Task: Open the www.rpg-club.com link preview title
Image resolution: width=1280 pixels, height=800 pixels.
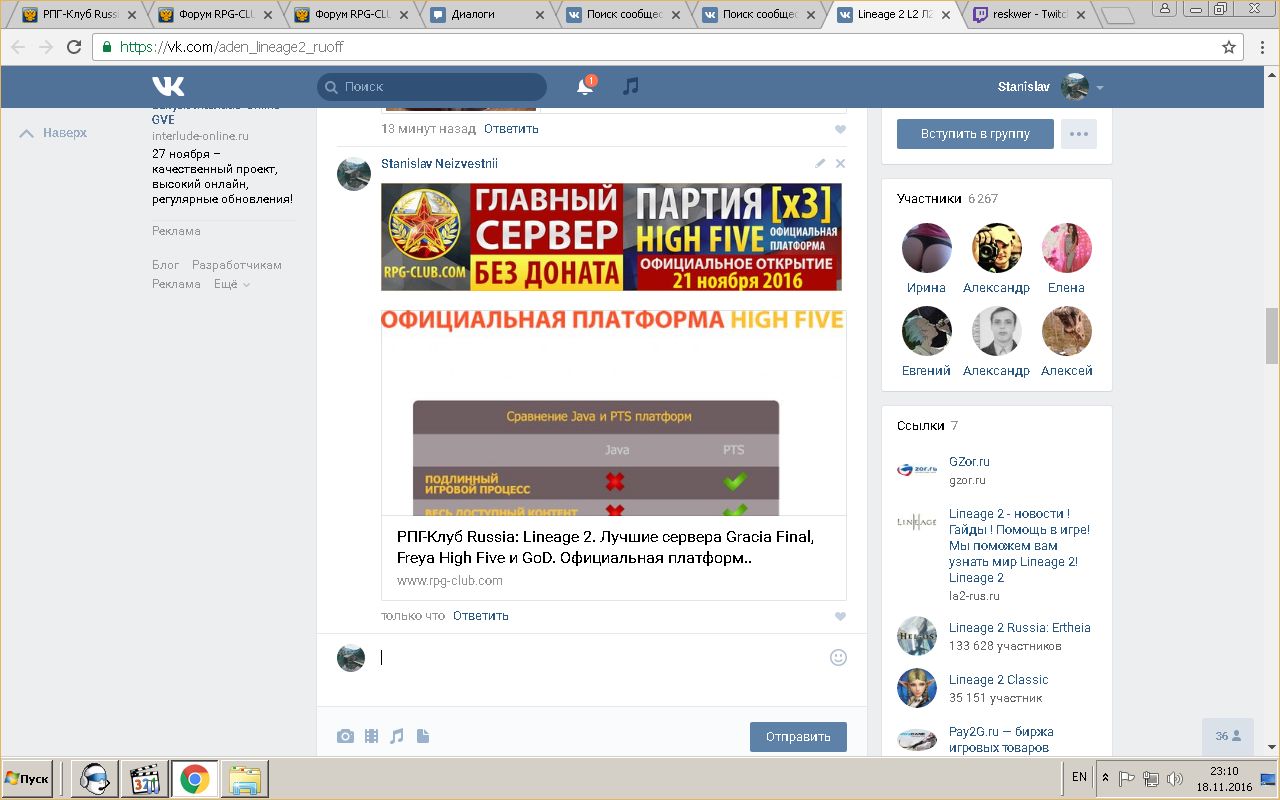Action: pyautogui.click(x=606, y=547)
